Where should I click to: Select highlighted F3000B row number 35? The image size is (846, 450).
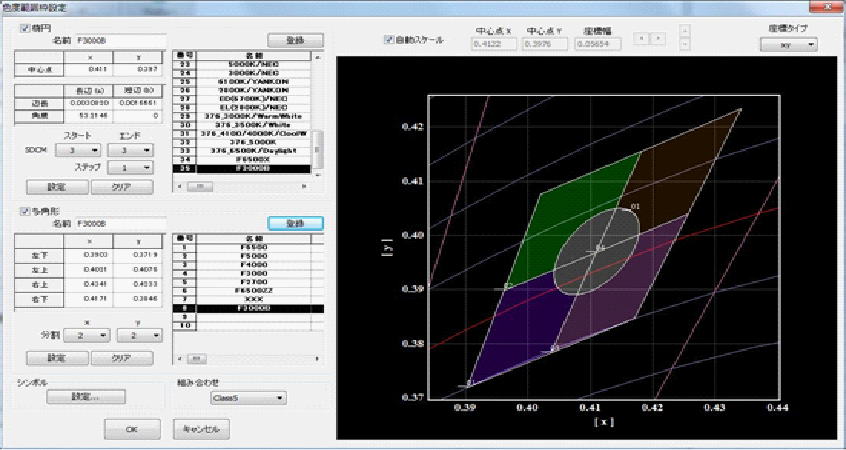(242, 168)
